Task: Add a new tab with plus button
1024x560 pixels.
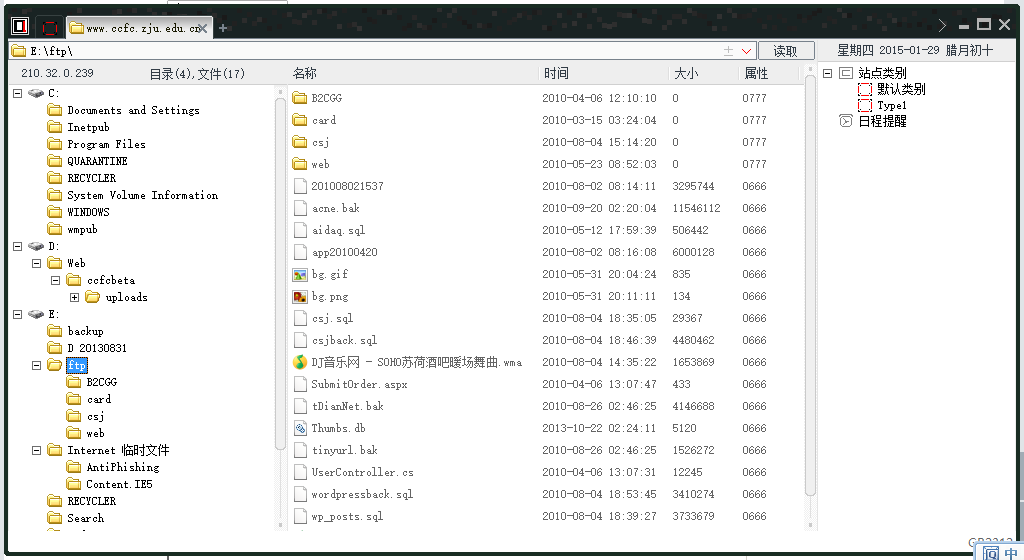Action: (x=223, y=28)
